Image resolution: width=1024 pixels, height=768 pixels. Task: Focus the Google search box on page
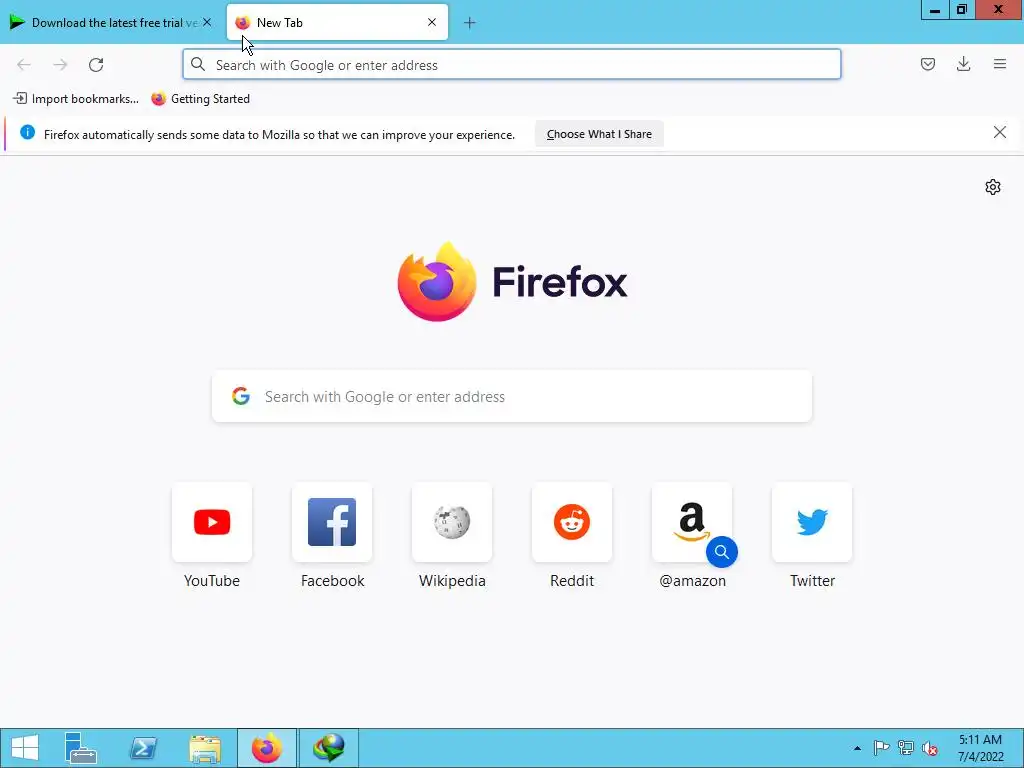(x=511, y=396)
